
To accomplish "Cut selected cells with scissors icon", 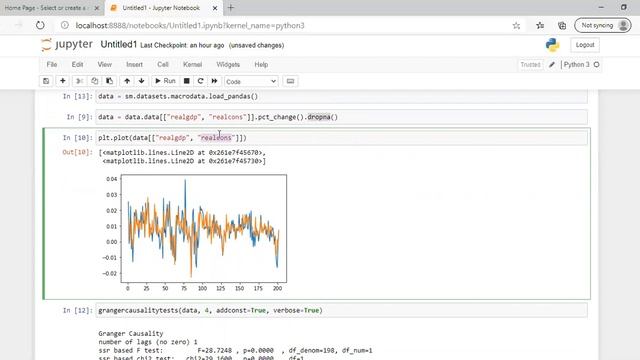I will 80,81.
